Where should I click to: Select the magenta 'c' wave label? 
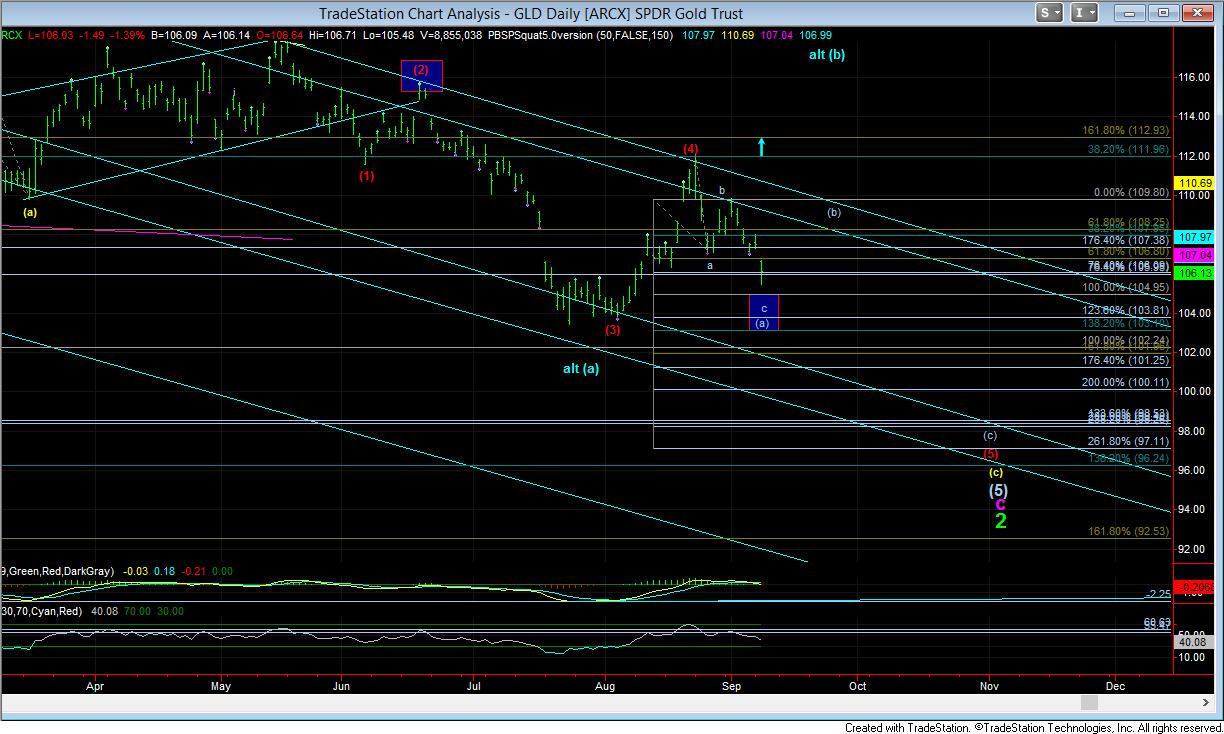(1000, 504)
